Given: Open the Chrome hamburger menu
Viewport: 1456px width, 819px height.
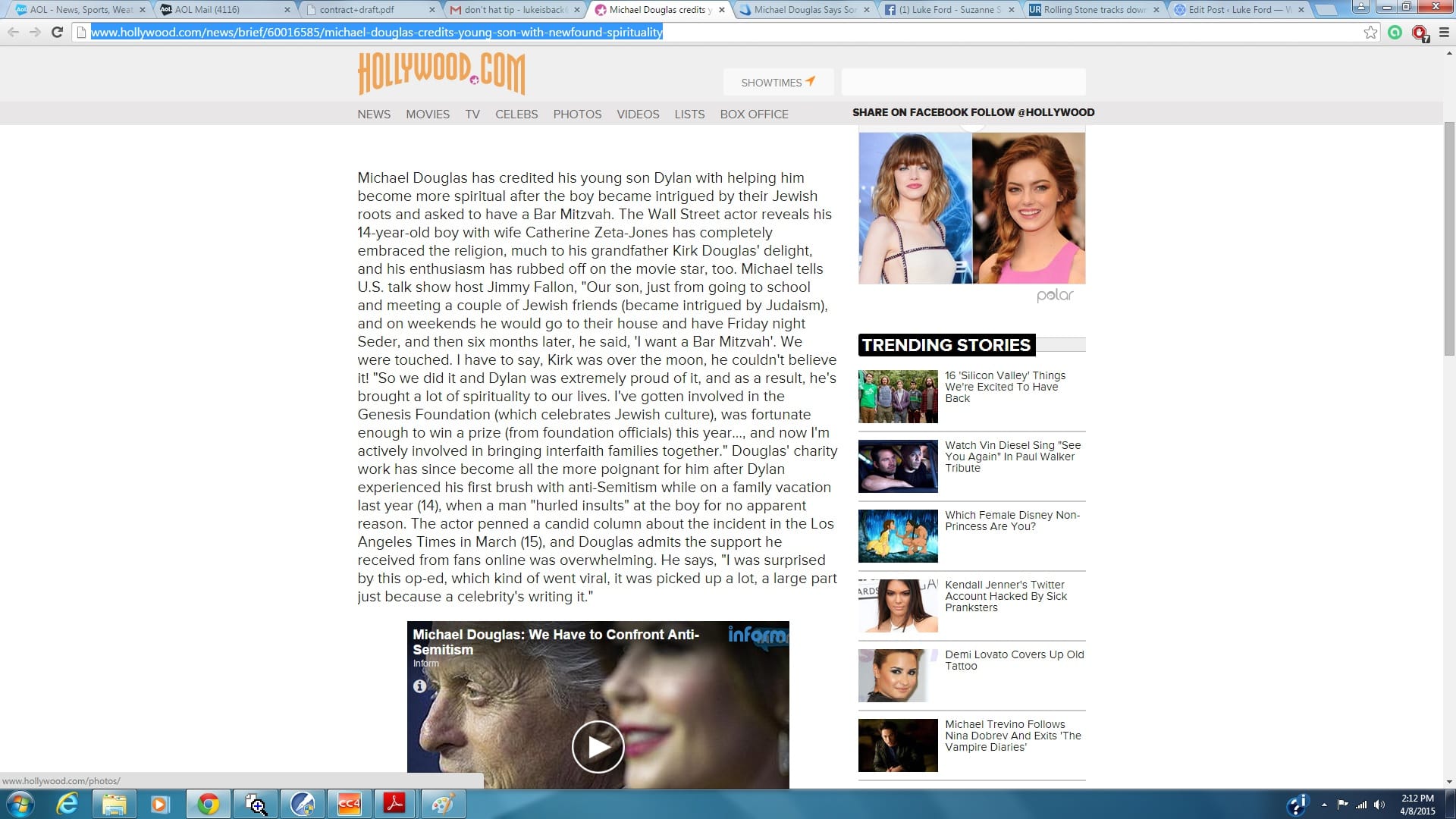Looking at the screenshot, I should 1444,32.
